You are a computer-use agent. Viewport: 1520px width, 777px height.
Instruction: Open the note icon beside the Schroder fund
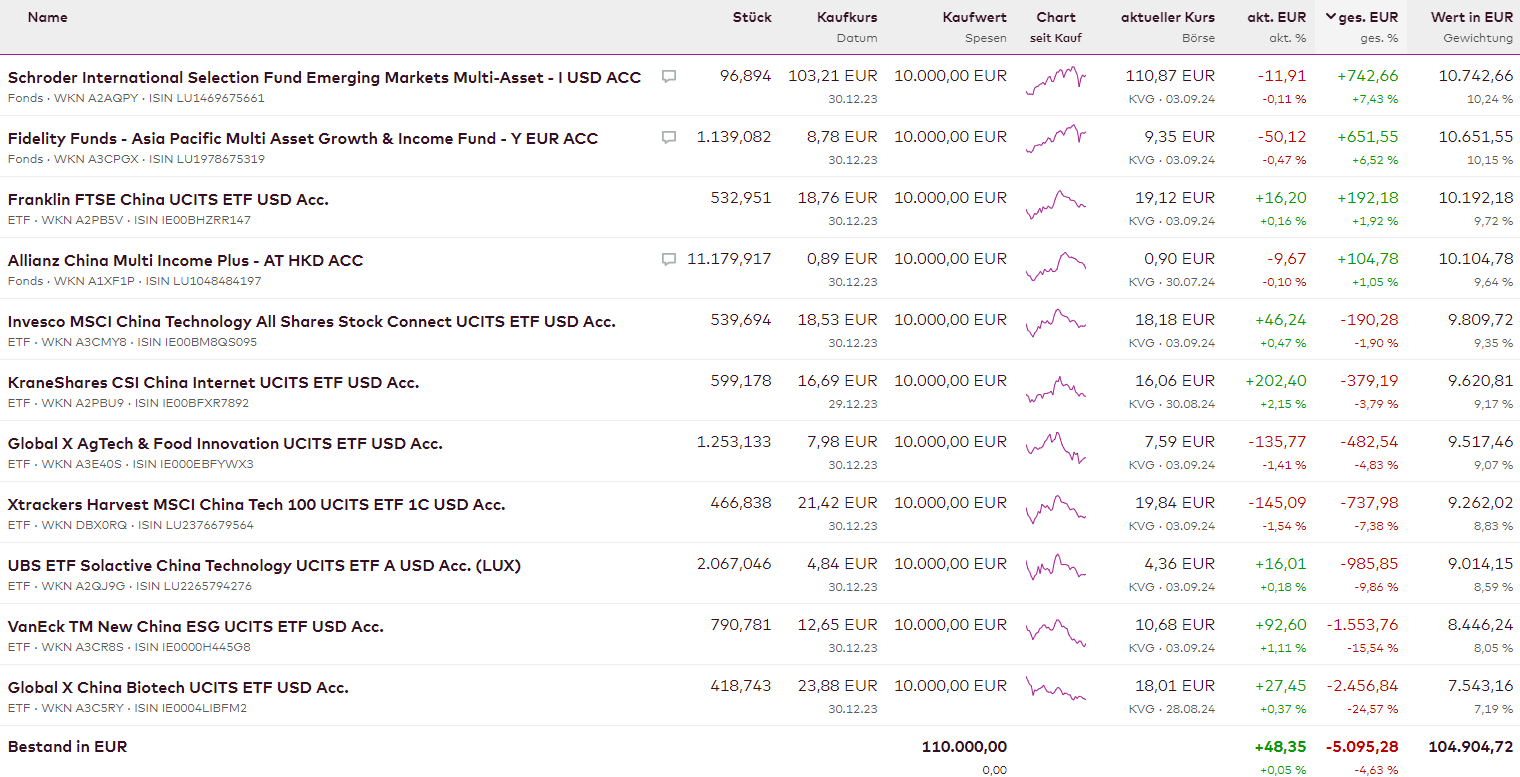click(x=669, y=76)
